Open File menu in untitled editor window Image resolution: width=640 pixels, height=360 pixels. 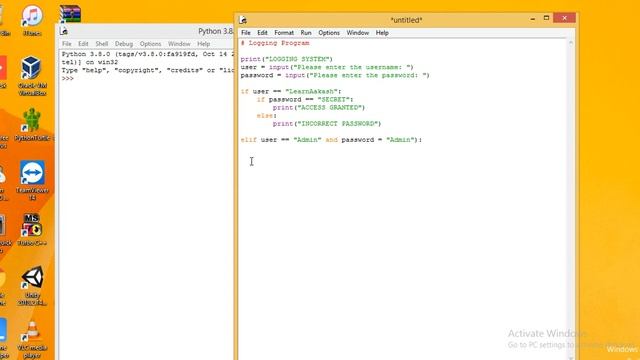pos(246,33)
